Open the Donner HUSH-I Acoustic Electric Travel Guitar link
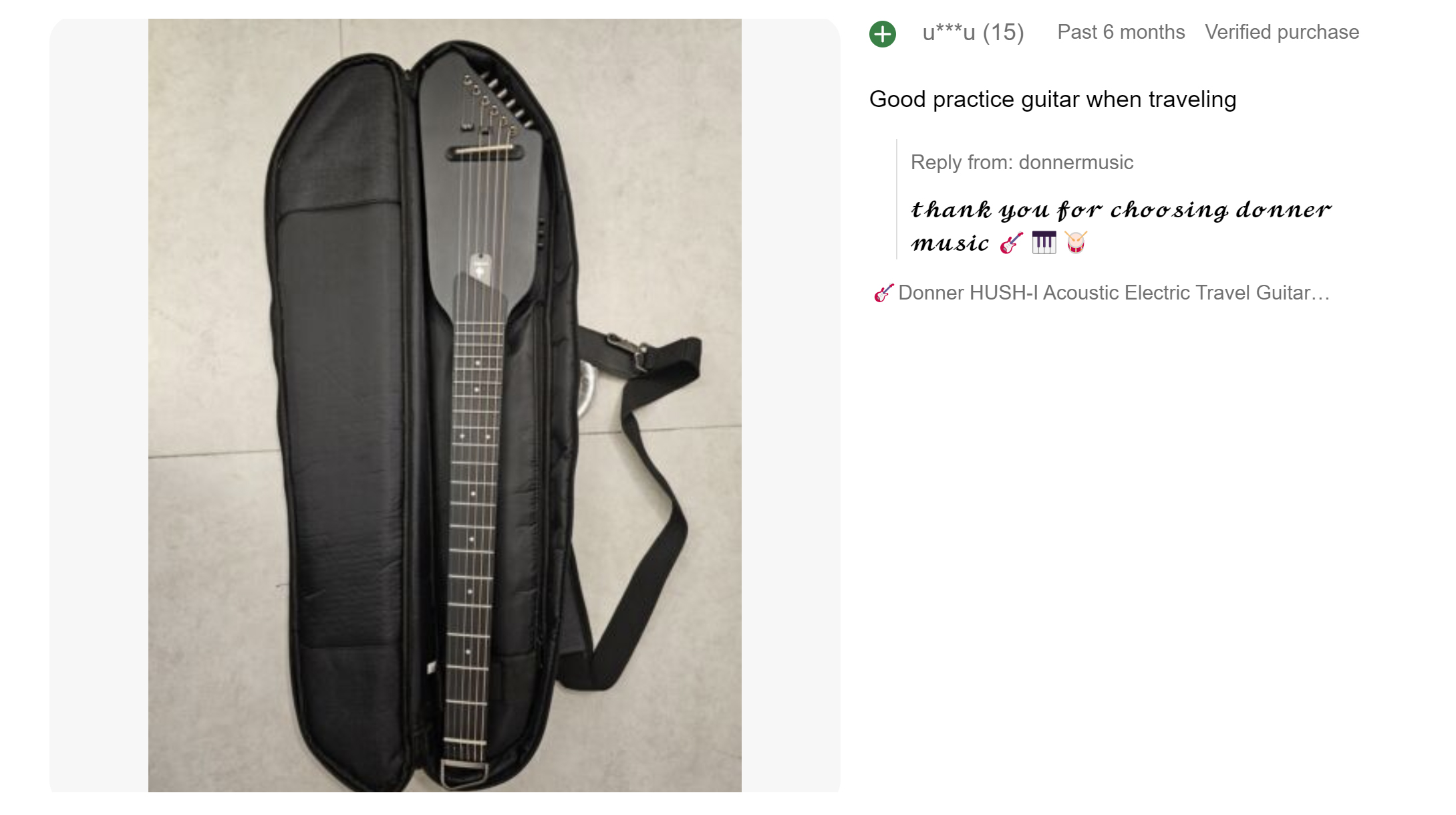This screenshot has width=1456, height=815. (x=1113, y=293)
